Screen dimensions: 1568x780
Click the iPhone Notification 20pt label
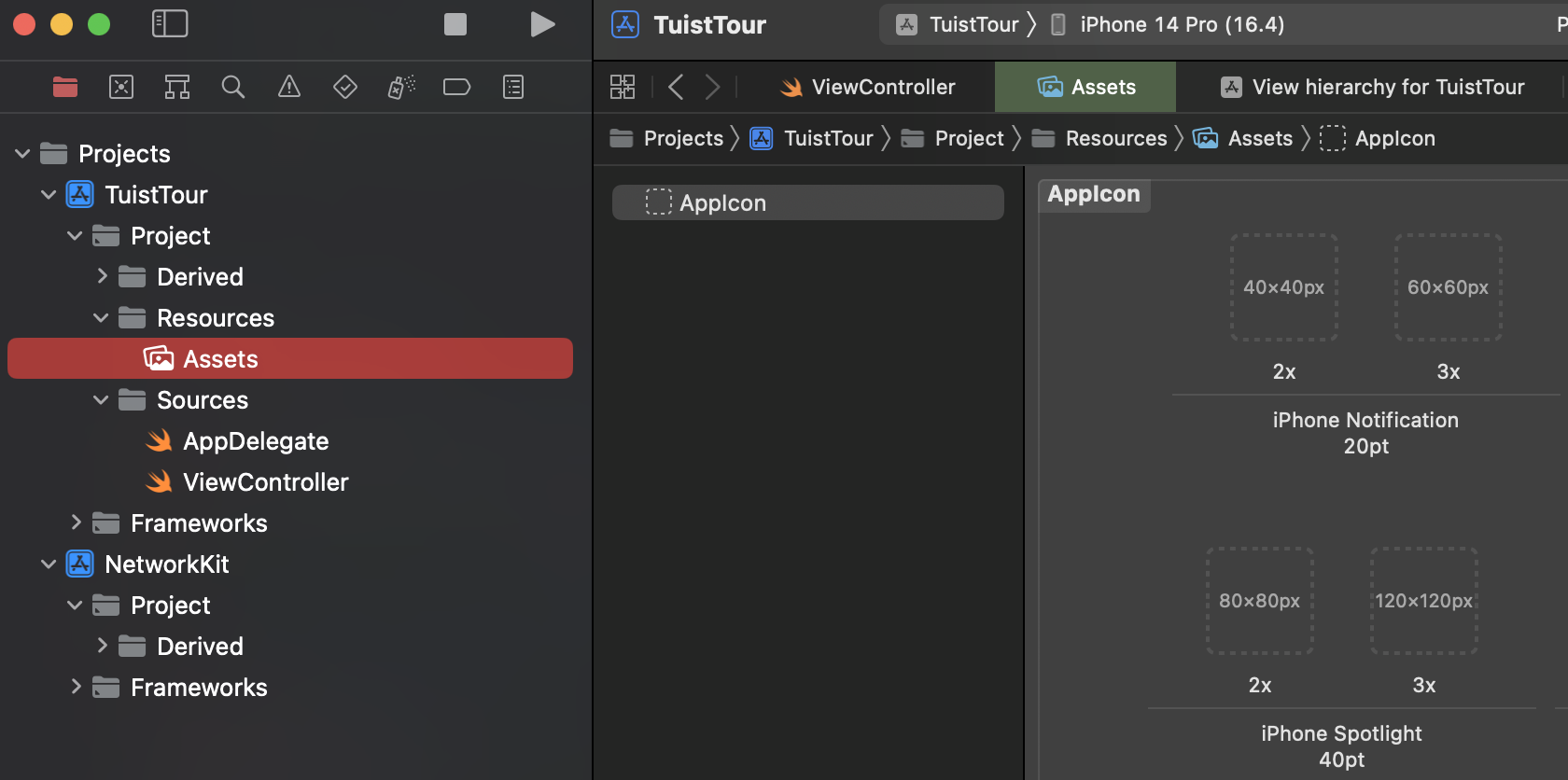[1365, 433]
